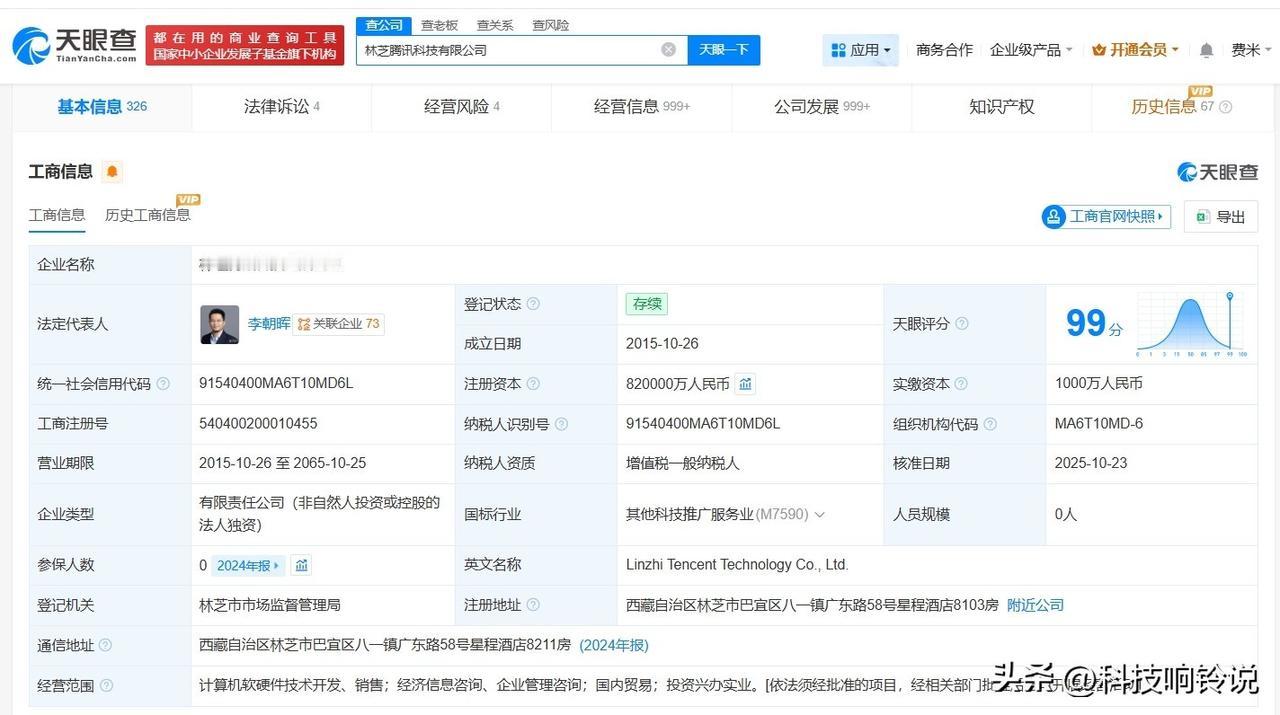Open the 开通会员 dropdown
This screenshot has height=715, width=1280.
(x=1135, y=50)
